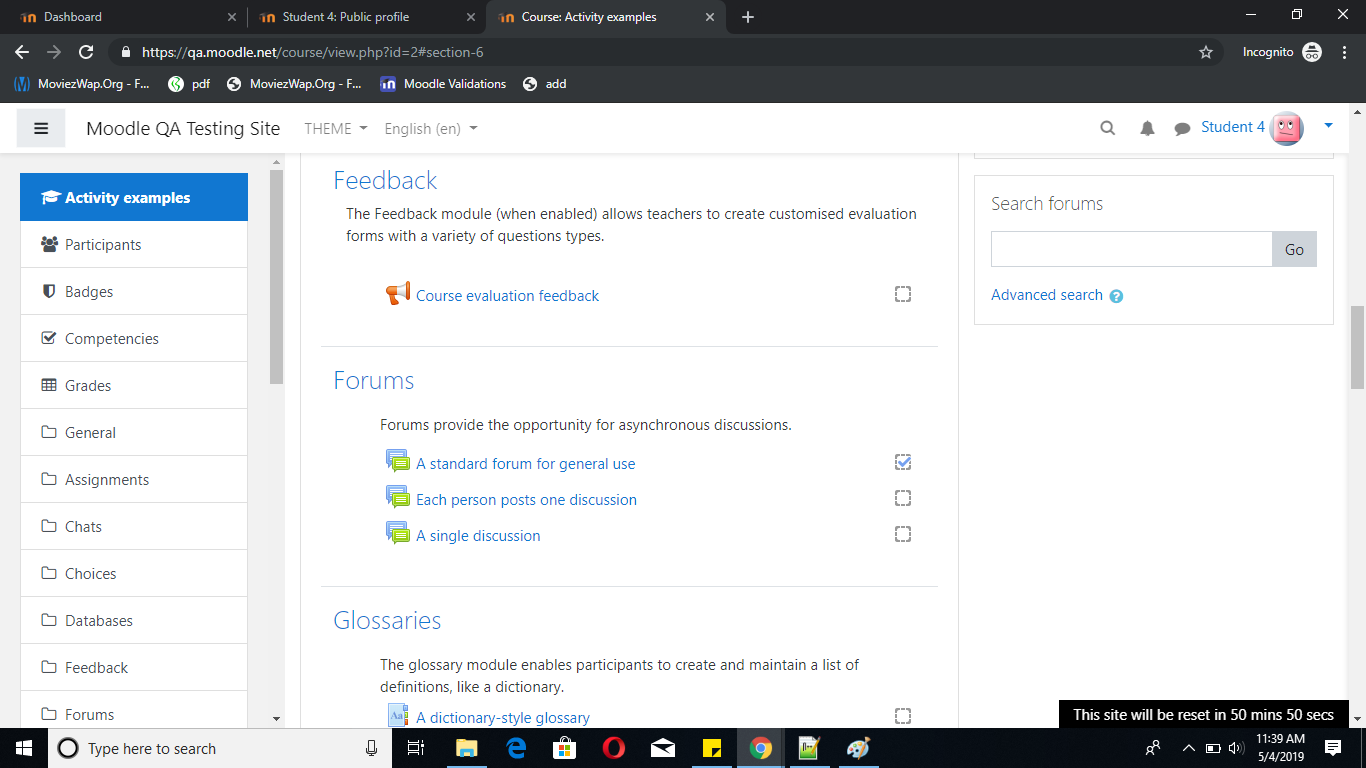The width and height of the screenshot is (1366, 768).
Task: Open a new browser tab with plus
Action: tap(748, 17)
